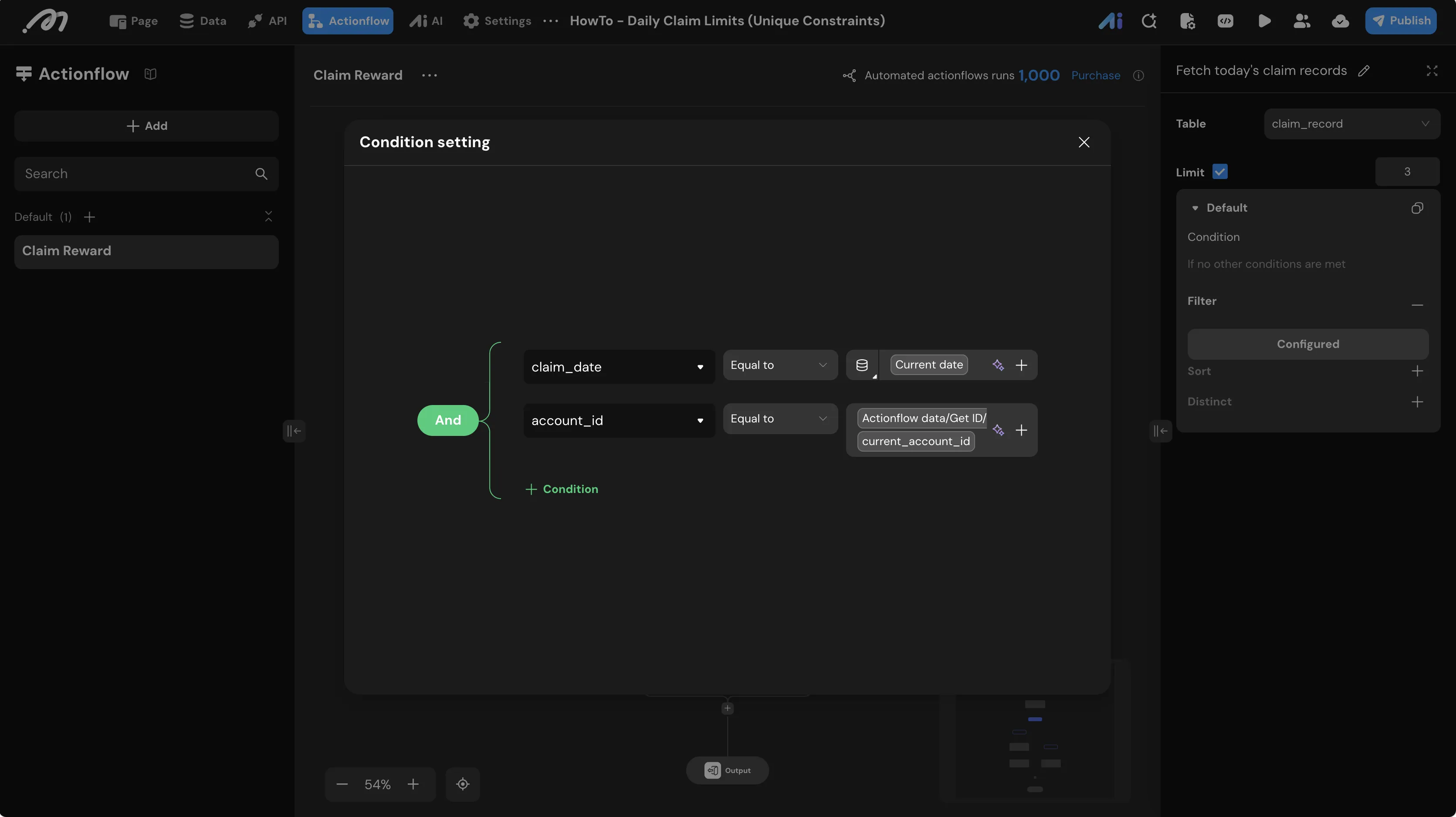Collapse the right properties panel

coord(1160,431)
